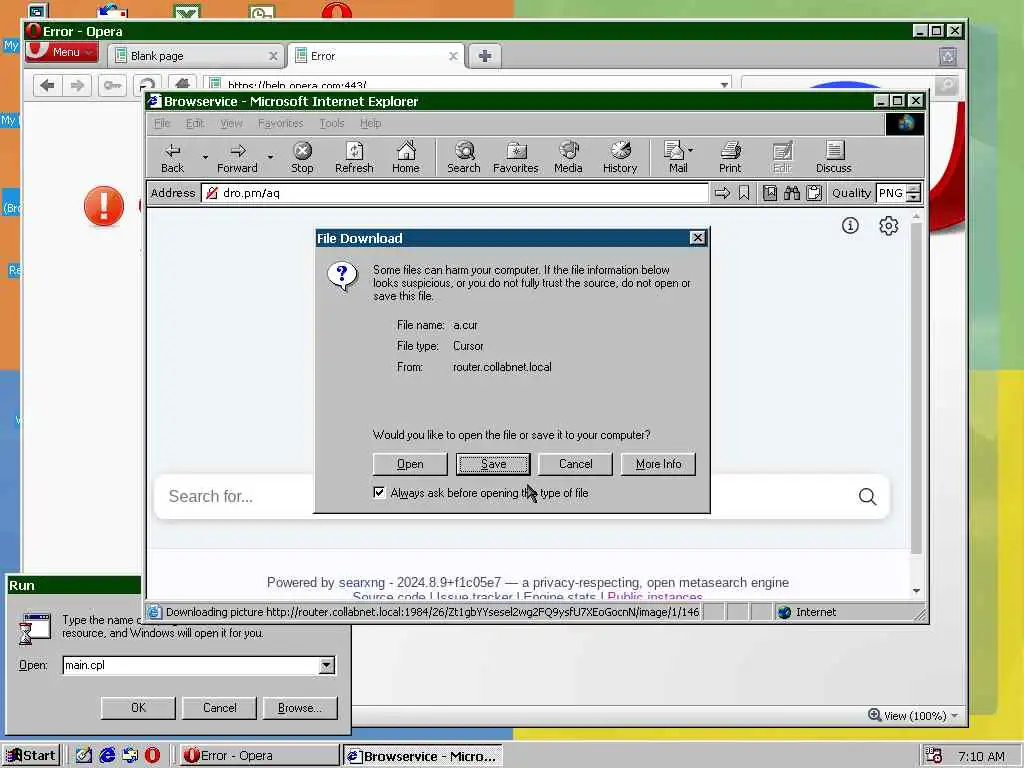
Task: Click the info circle icon on the page
Action: (850, 225)
